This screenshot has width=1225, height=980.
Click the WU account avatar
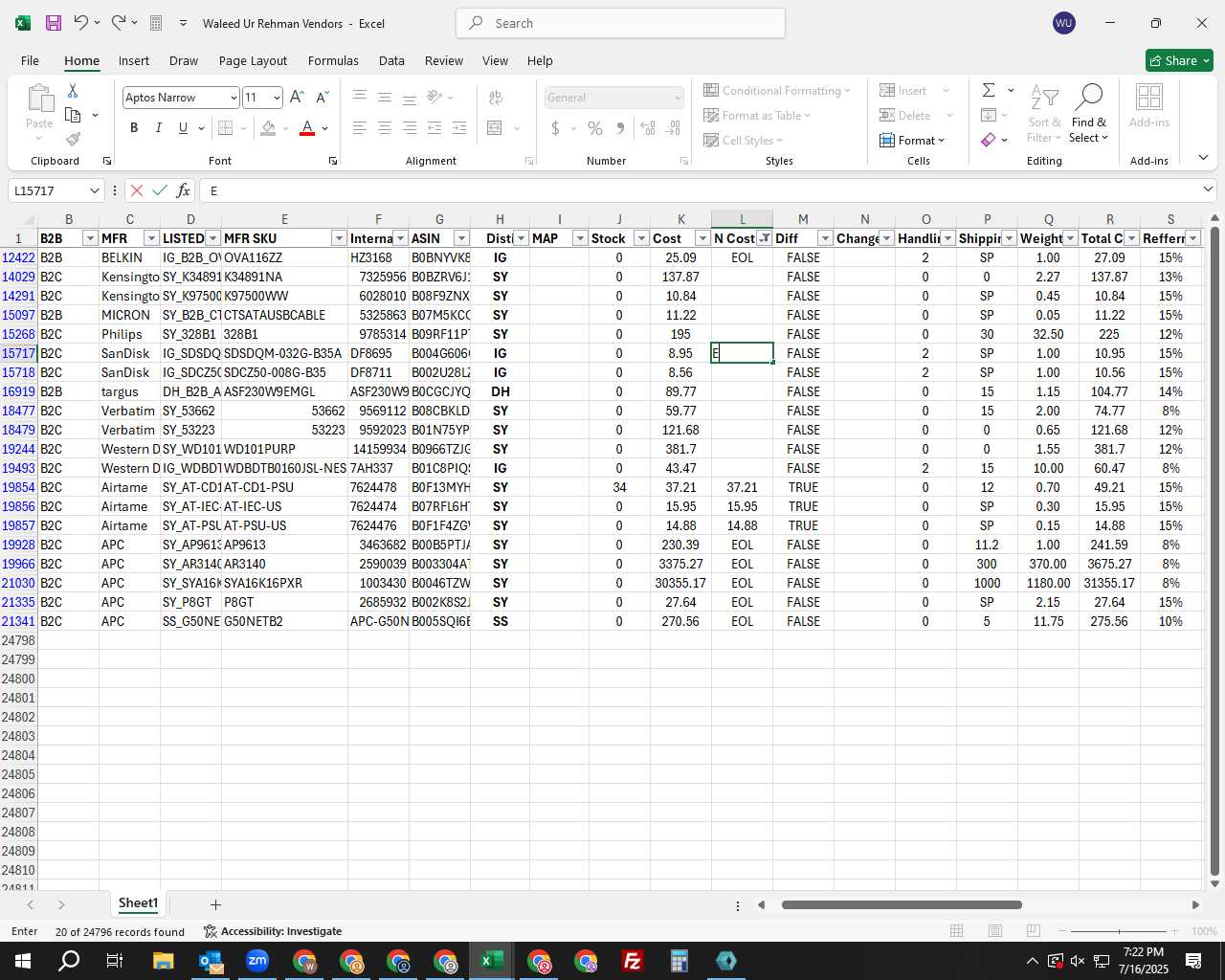pyautogui.click(x=1063, y=23)
